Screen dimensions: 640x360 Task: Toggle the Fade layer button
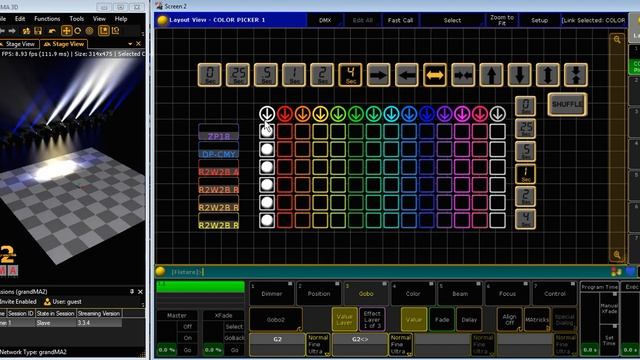[x=442, y=320]
